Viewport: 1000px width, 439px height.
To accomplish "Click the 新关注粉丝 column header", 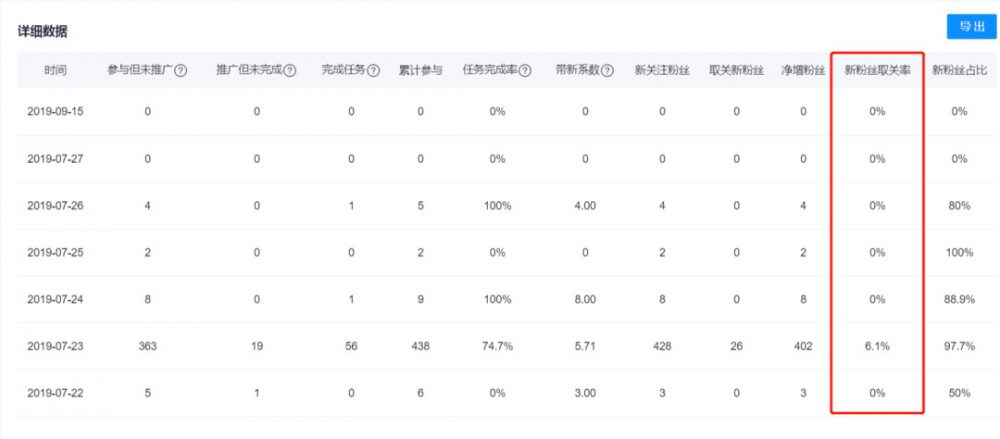I will click(662, 71).
